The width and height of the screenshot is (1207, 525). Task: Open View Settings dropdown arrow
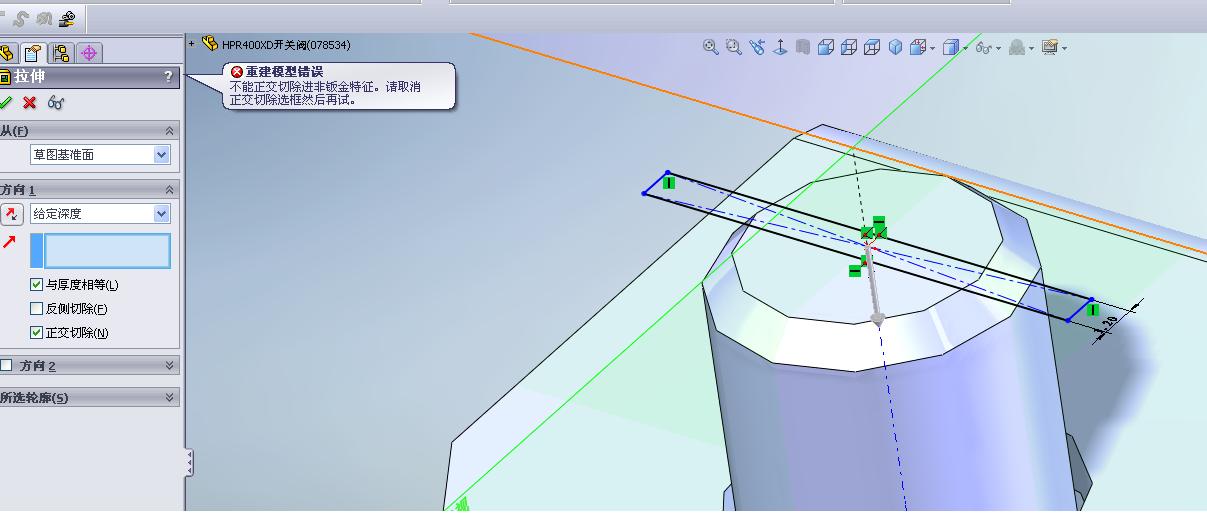[1064, 48]
